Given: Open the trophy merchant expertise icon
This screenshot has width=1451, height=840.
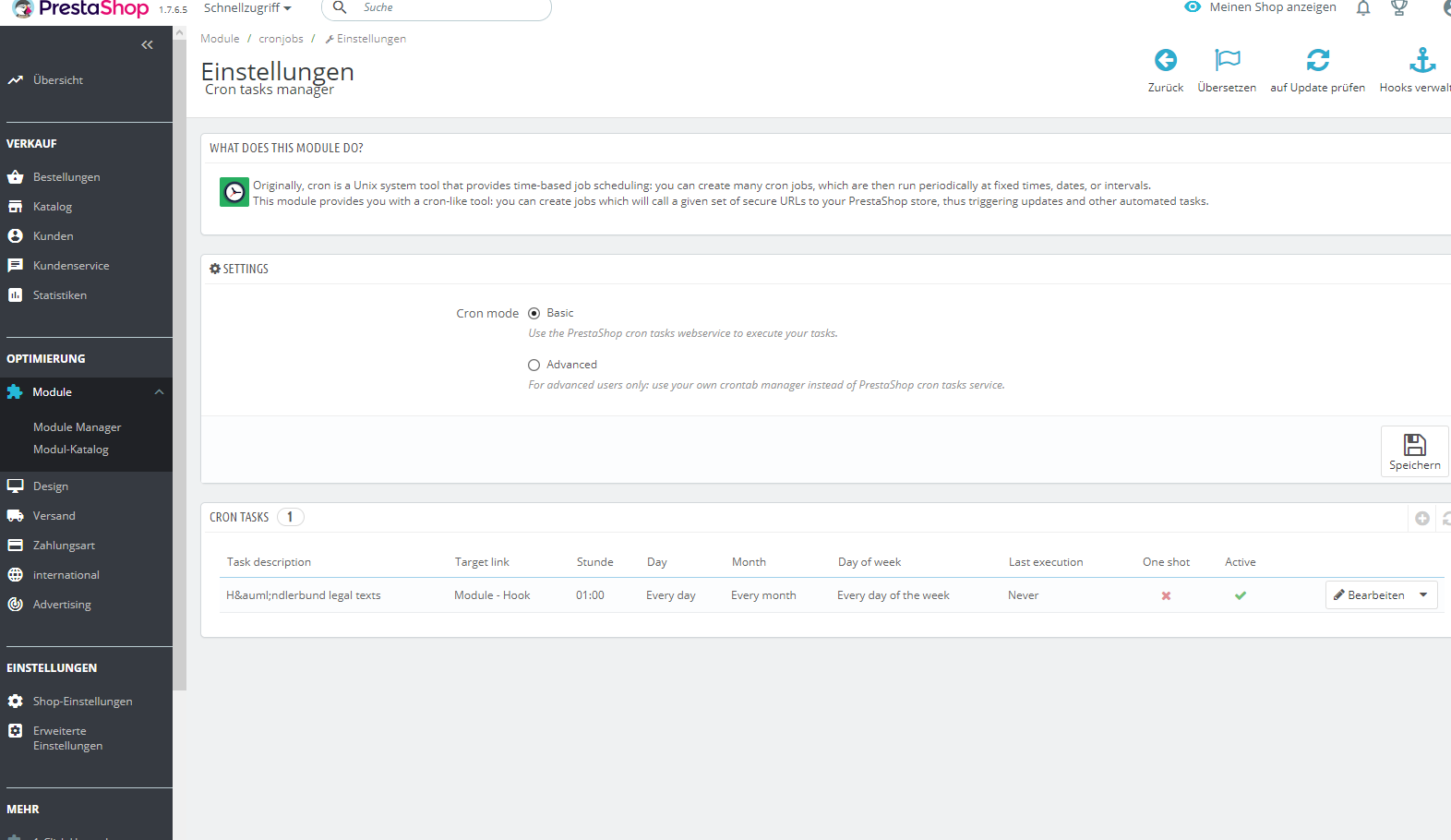Looking at the screenshot, I should [1399, 8].
